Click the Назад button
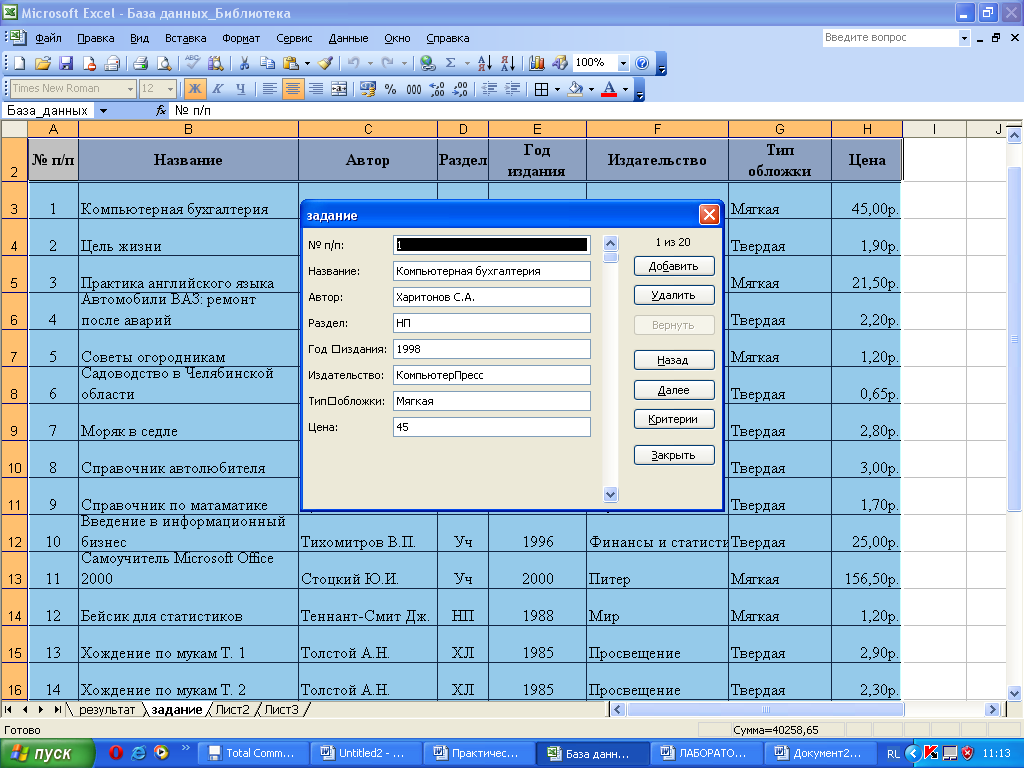1024x768 pixels. (x=674, y=360)
